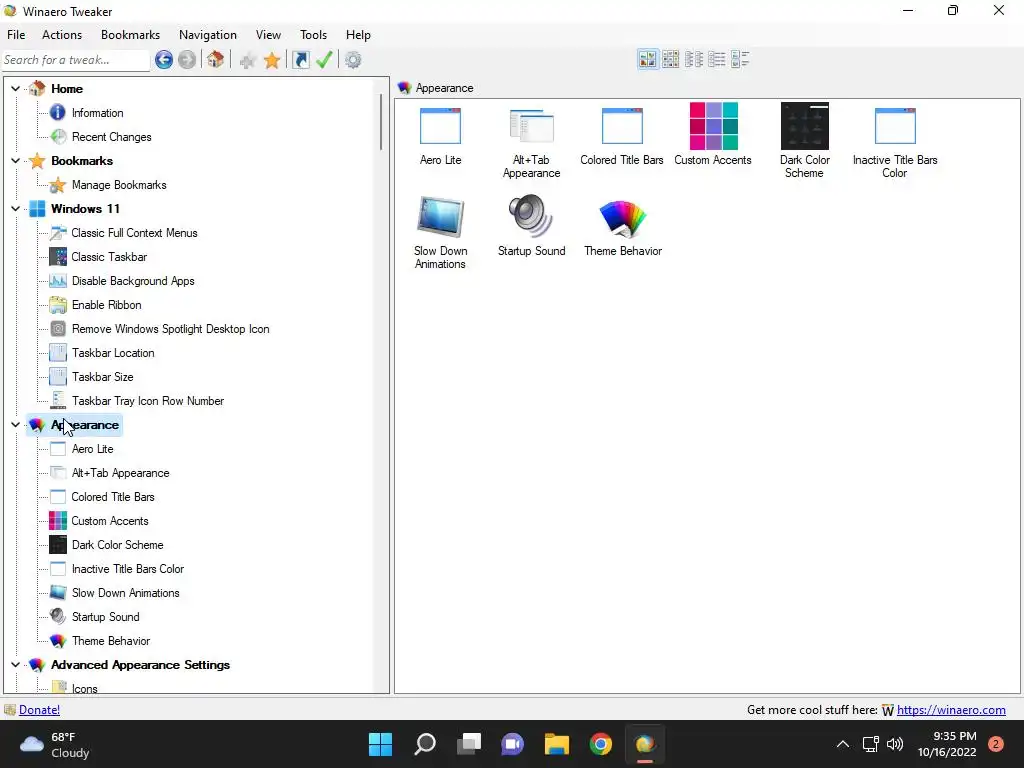Select Remove Windows Spotlight Desktop Icon item
The image size is (1024, 768).
pos(170,329)
